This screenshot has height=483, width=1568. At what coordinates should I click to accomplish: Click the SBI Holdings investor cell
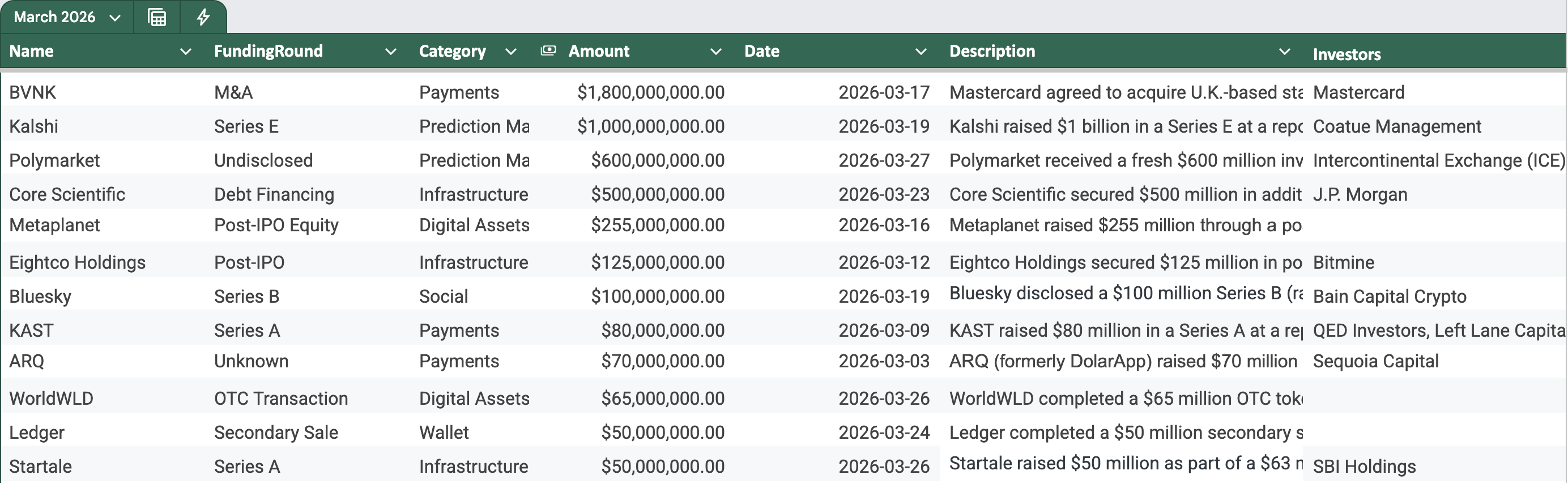pos(1364,467)
